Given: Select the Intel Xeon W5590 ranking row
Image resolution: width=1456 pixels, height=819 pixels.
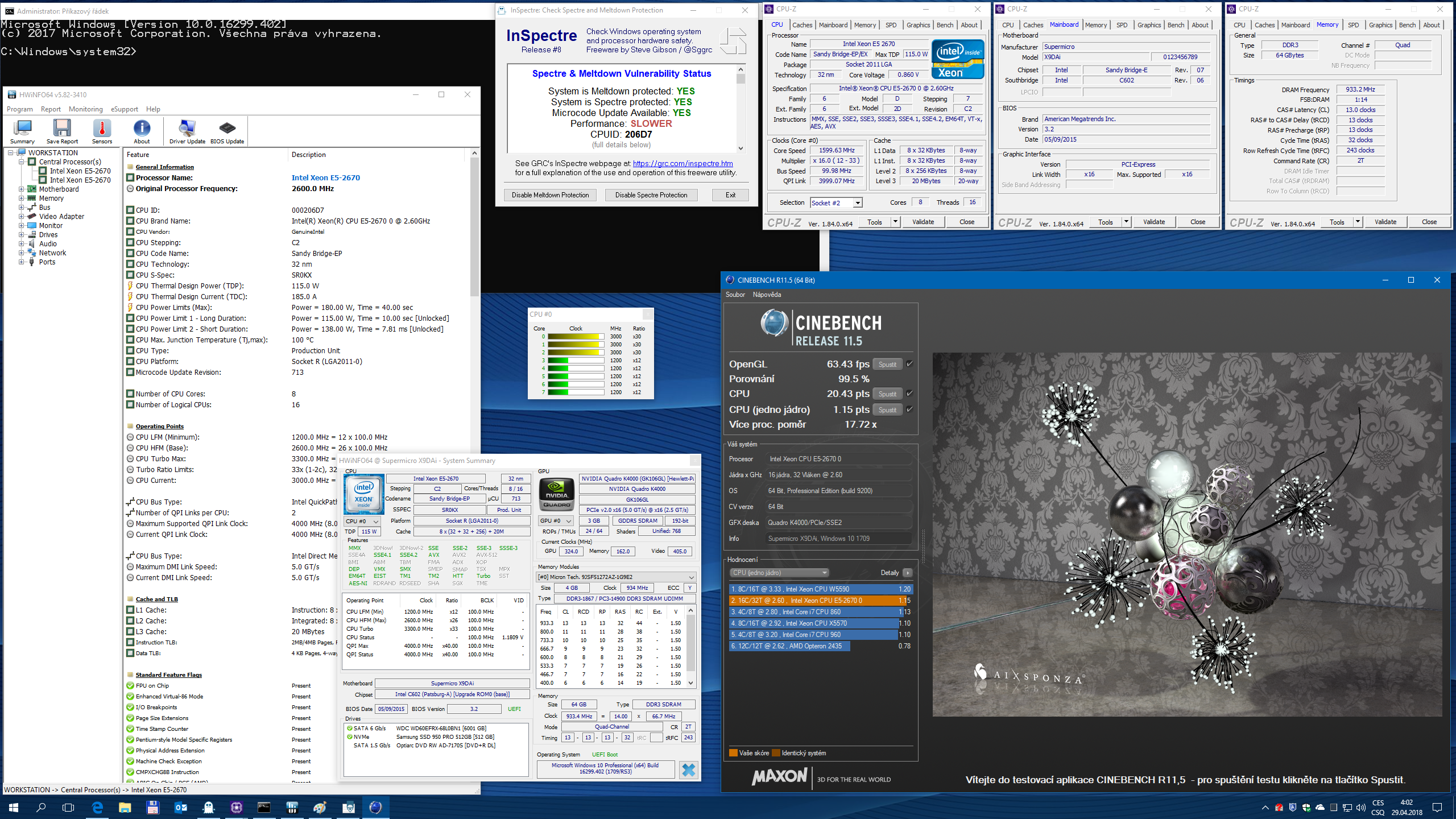Looking at the screenshot, I should point(820,589).
